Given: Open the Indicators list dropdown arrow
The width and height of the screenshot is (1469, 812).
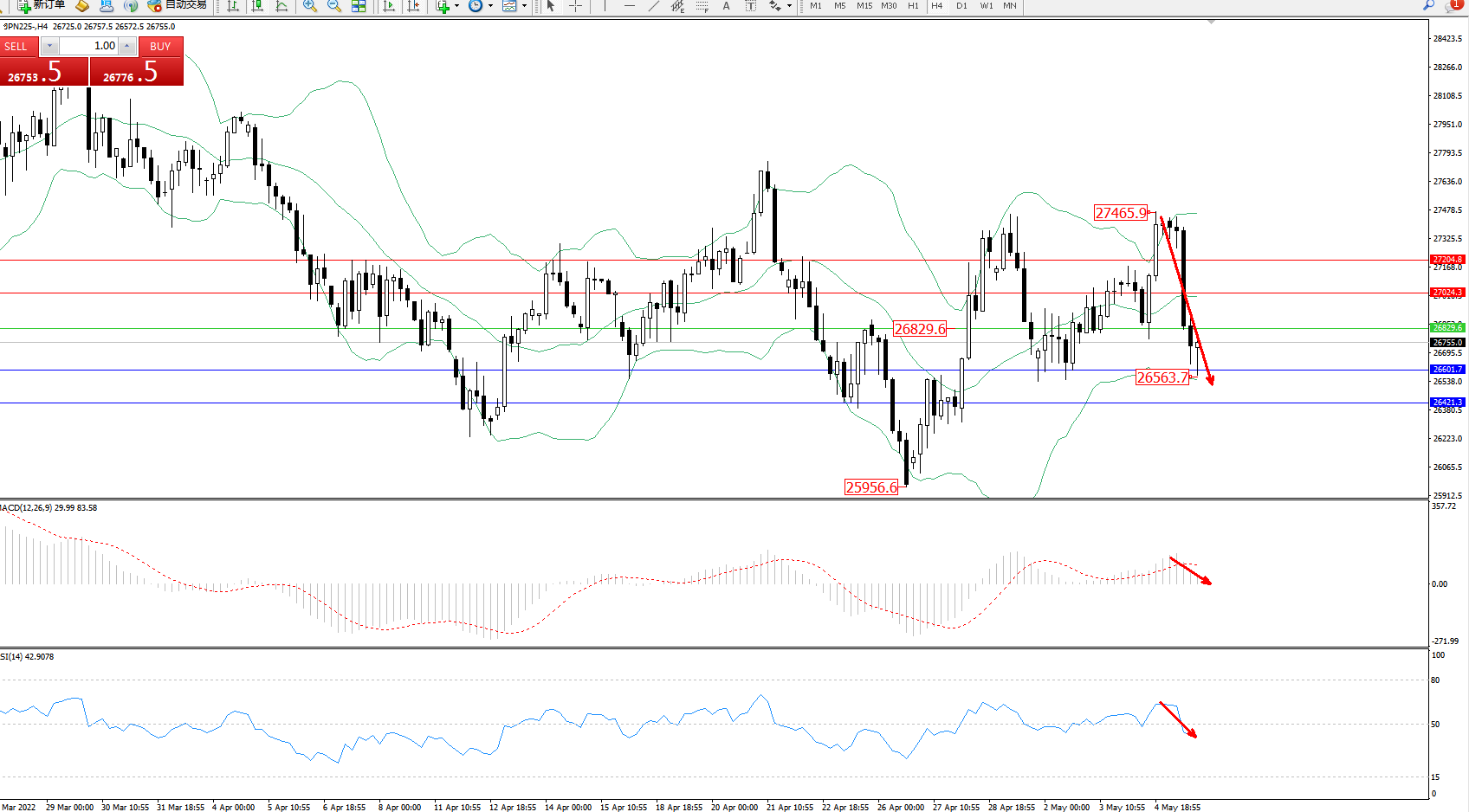Looking at the screenshot, I should pyautogui.click(x=456, y=6).
